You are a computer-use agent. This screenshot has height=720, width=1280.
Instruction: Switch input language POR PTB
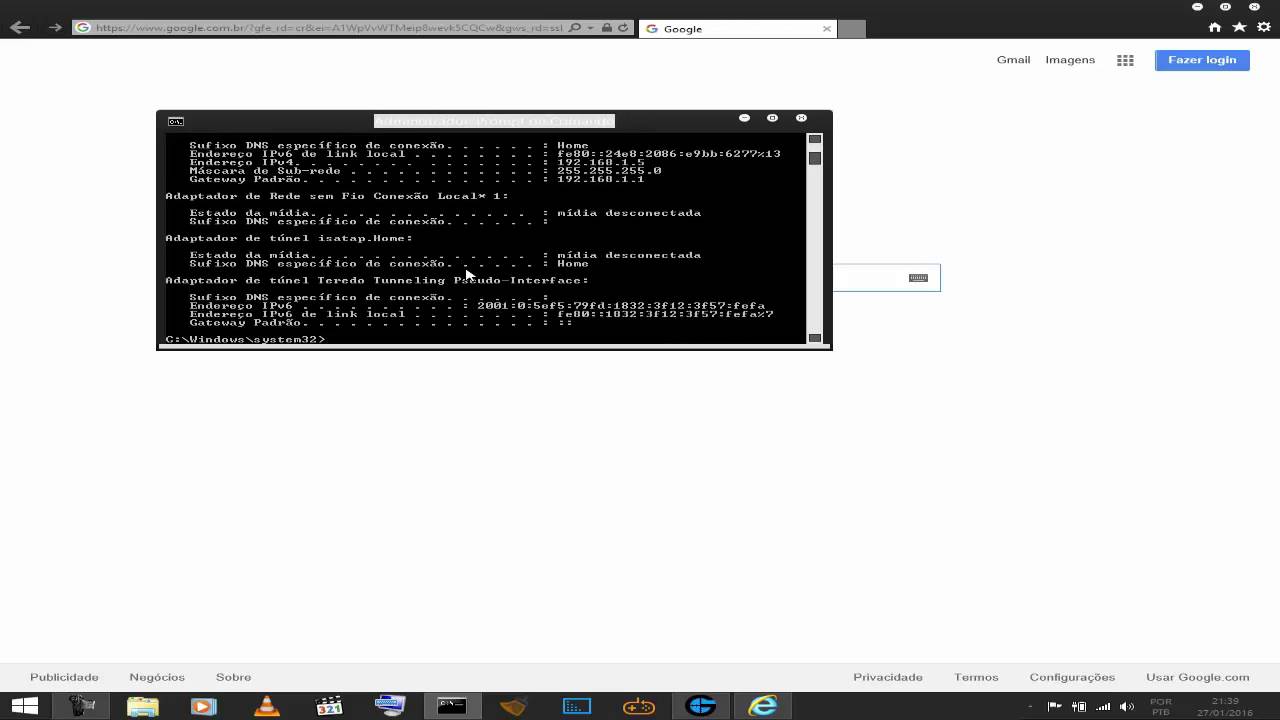[1160, 707]
